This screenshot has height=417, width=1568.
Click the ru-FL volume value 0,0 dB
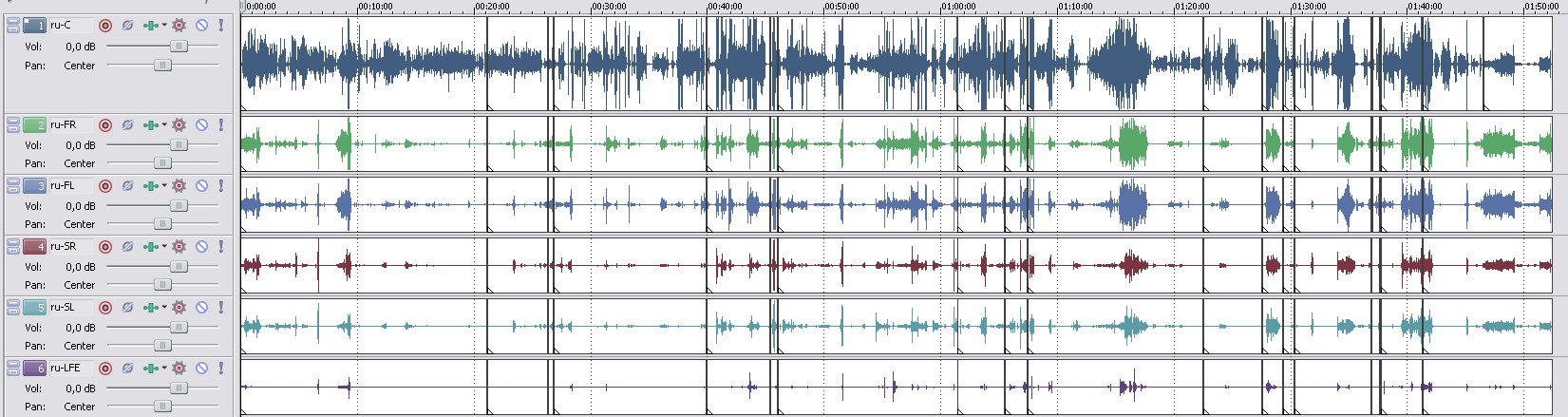tap(81, 206)
